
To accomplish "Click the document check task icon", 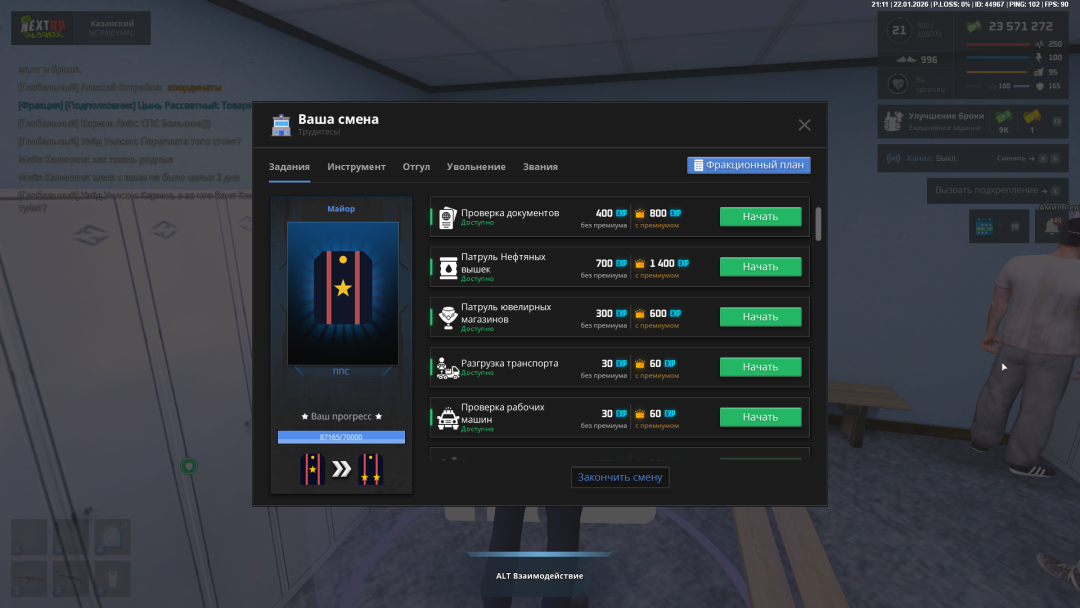I will 447,217.
